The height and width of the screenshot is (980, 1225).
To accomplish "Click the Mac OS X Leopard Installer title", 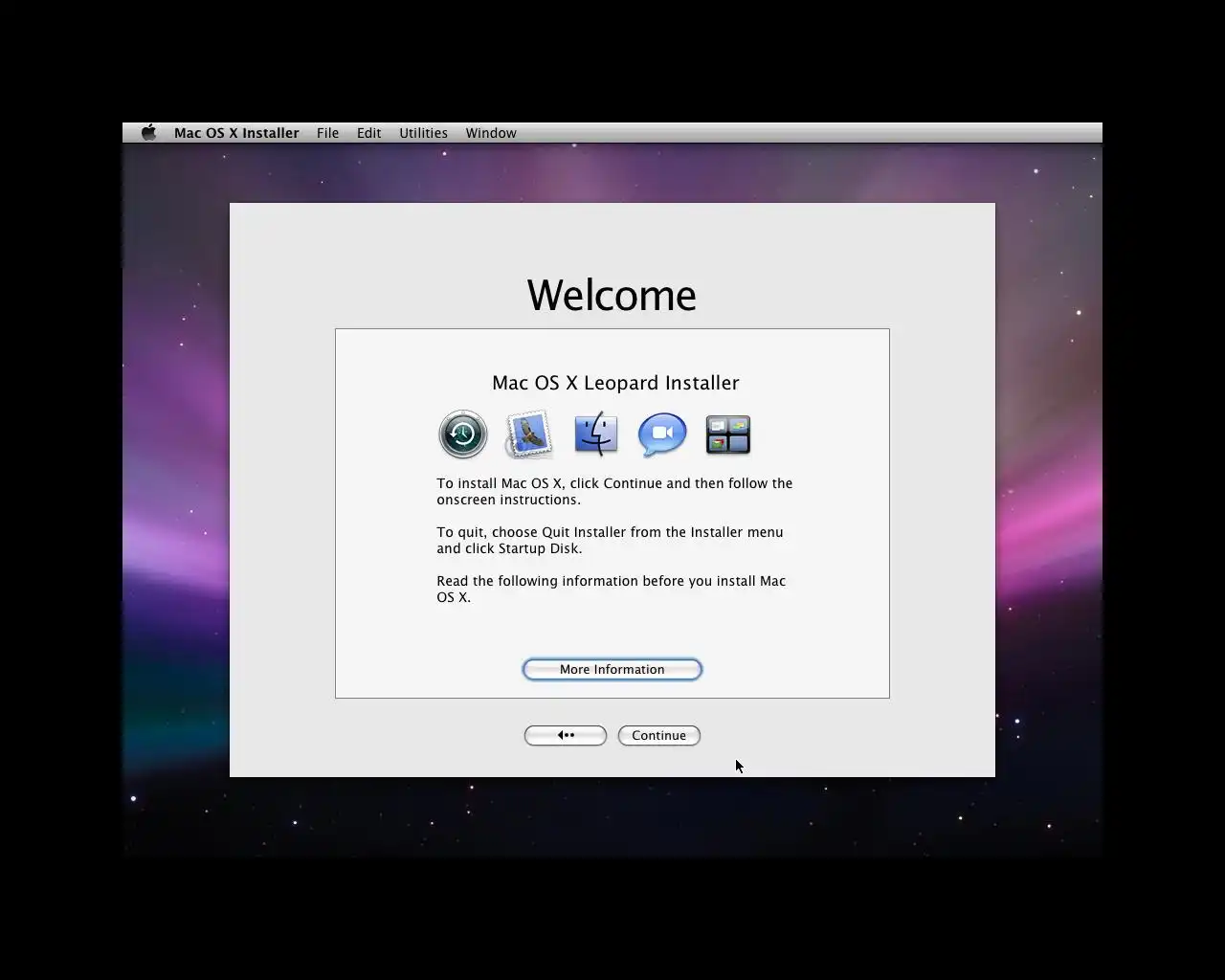I will click(x=615, y=383).
